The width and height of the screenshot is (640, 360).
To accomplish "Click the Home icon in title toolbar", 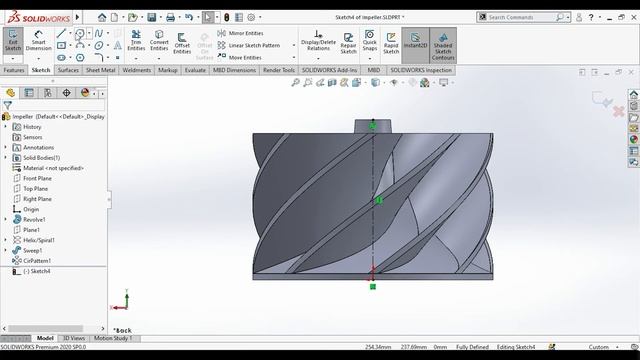I will pyautogui.click(x=102, y=17).
